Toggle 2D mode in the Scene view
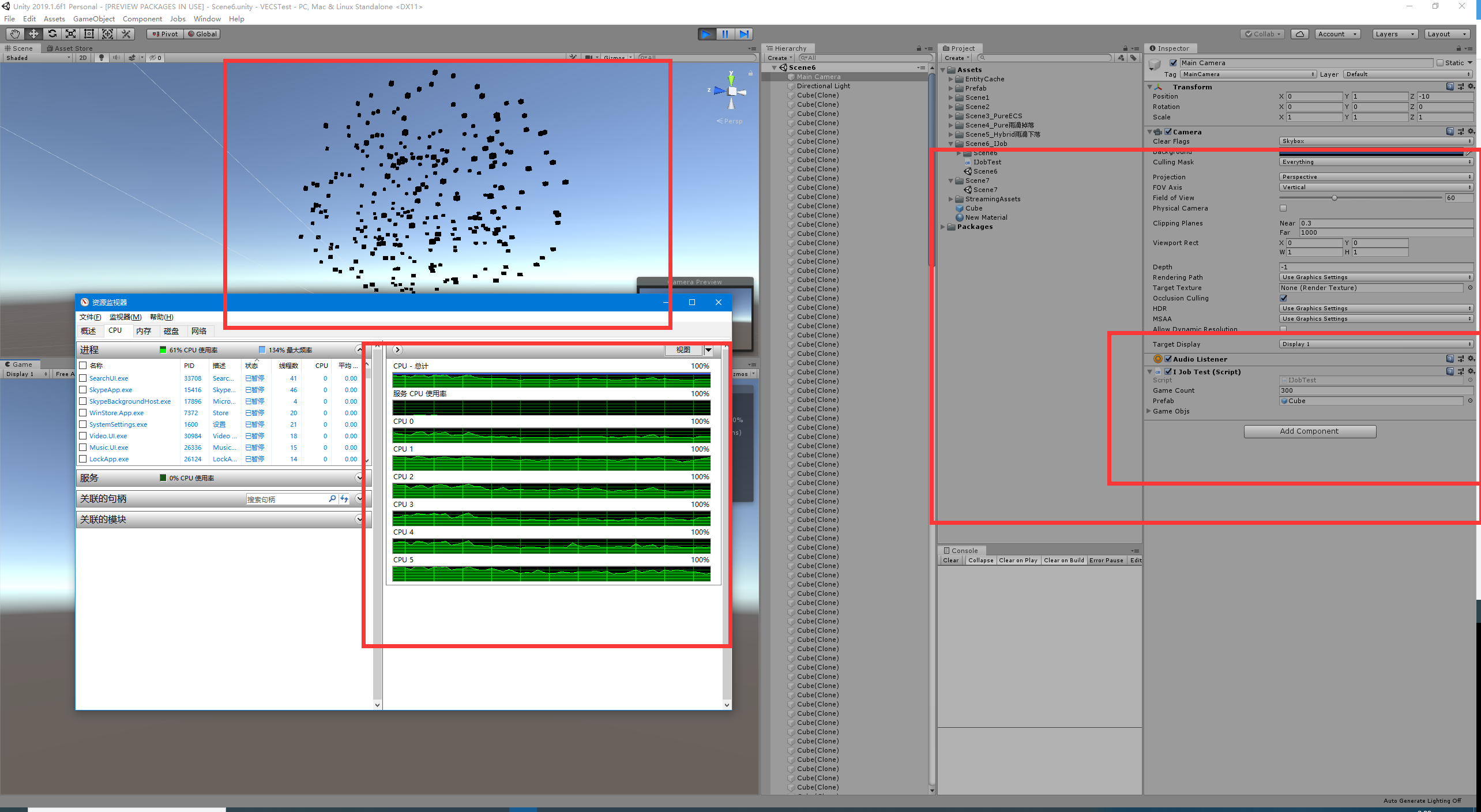Image resolution: width=1481 pixels, height=812 pixels. pos(82,58)
